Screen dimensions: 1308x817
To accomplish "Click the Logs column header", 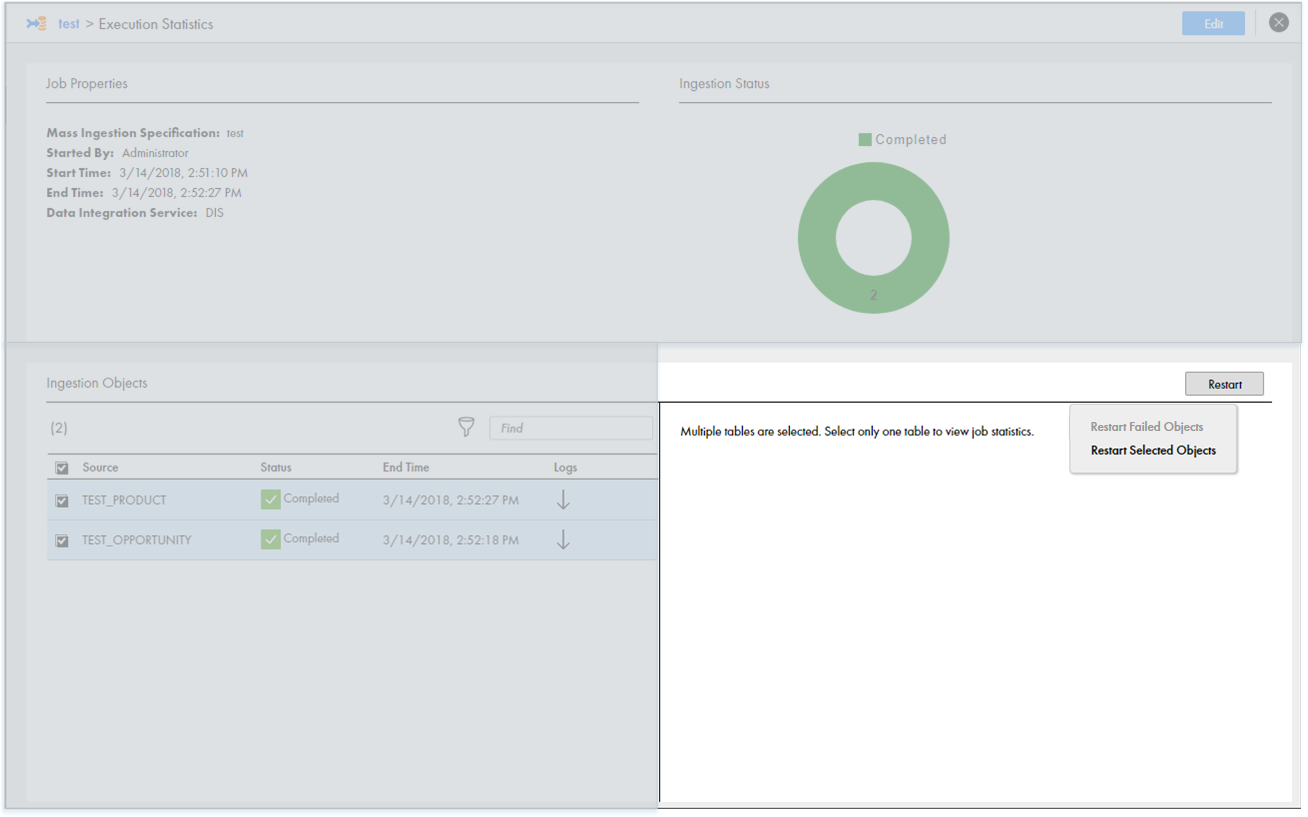I will [565, 468].
